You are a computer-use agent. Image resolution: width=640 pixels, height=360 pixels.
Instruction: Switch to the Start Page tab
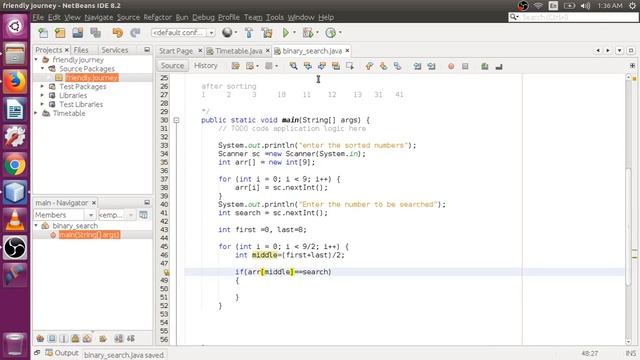click(176, 51)
